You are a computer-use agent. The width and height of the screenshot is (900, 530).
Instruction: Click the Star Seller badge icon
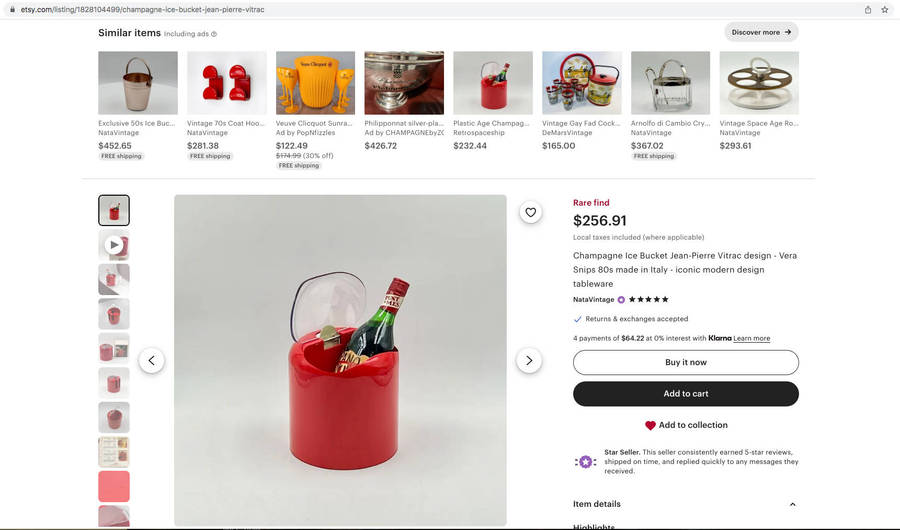tap(586, 461)
